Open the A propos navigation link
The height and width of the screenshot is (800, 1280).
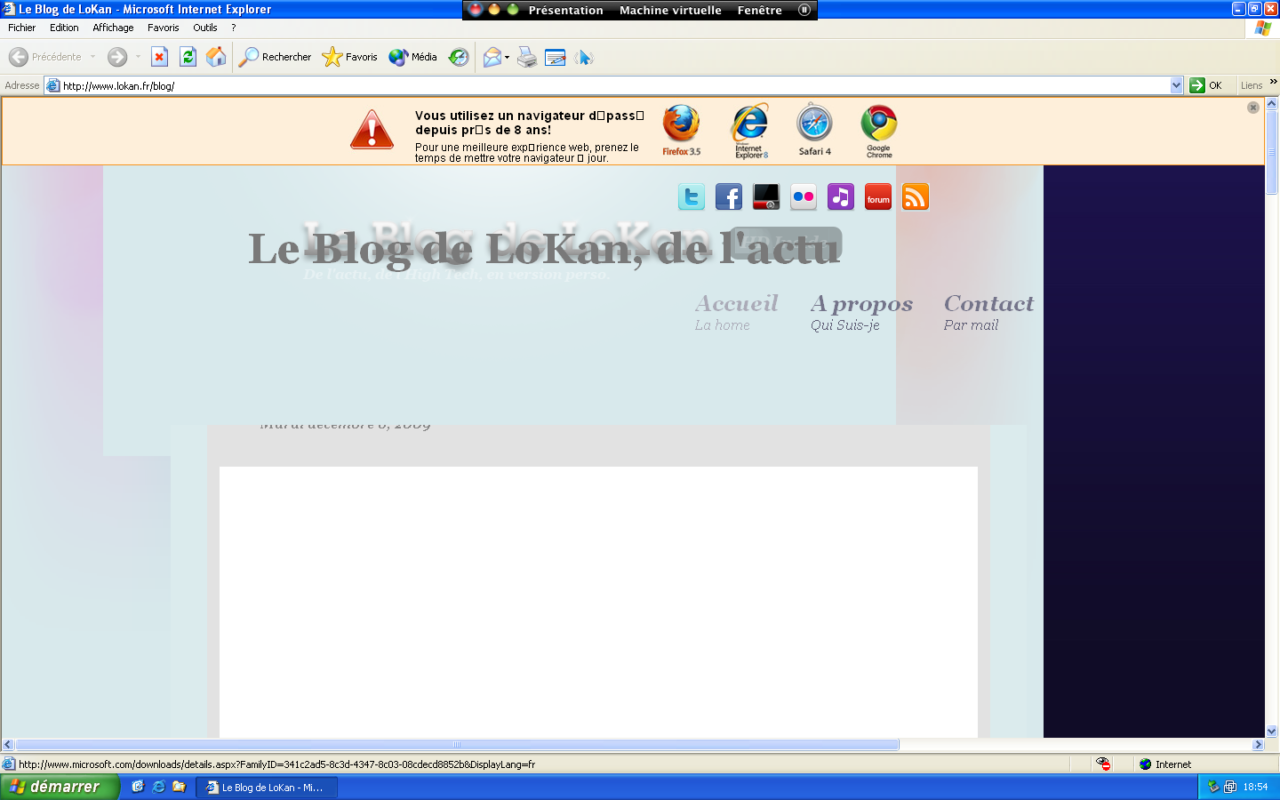862,311
